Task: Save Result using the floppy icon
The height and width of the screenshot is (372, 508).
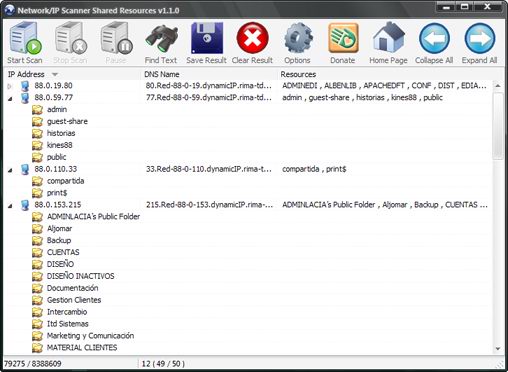Action: coord(206,43)
